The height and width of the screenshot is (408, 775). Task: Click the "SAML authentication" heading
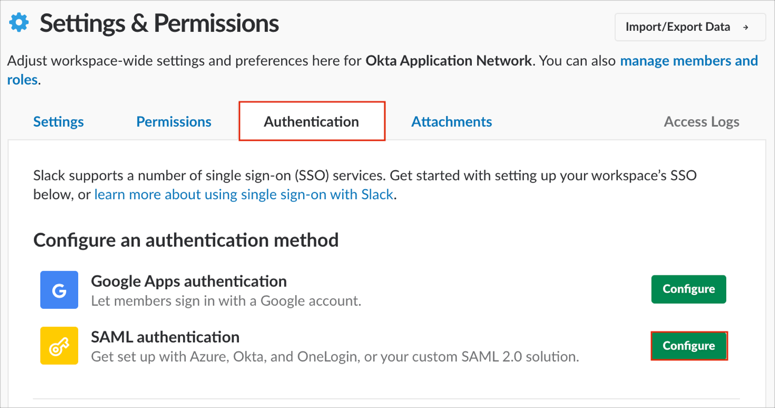pyautogui.click(x=165, y=337)
